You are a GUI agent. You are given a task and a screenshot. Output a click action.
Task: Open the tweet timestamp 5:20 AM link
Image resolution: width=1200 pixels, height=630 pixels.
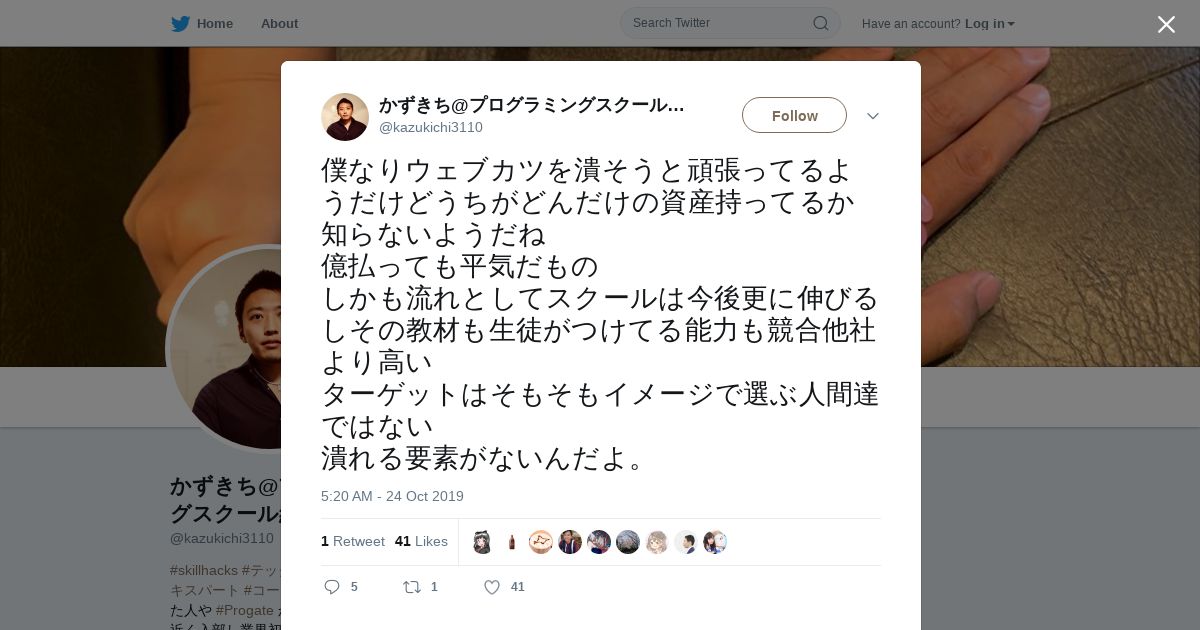click(392, 496)
